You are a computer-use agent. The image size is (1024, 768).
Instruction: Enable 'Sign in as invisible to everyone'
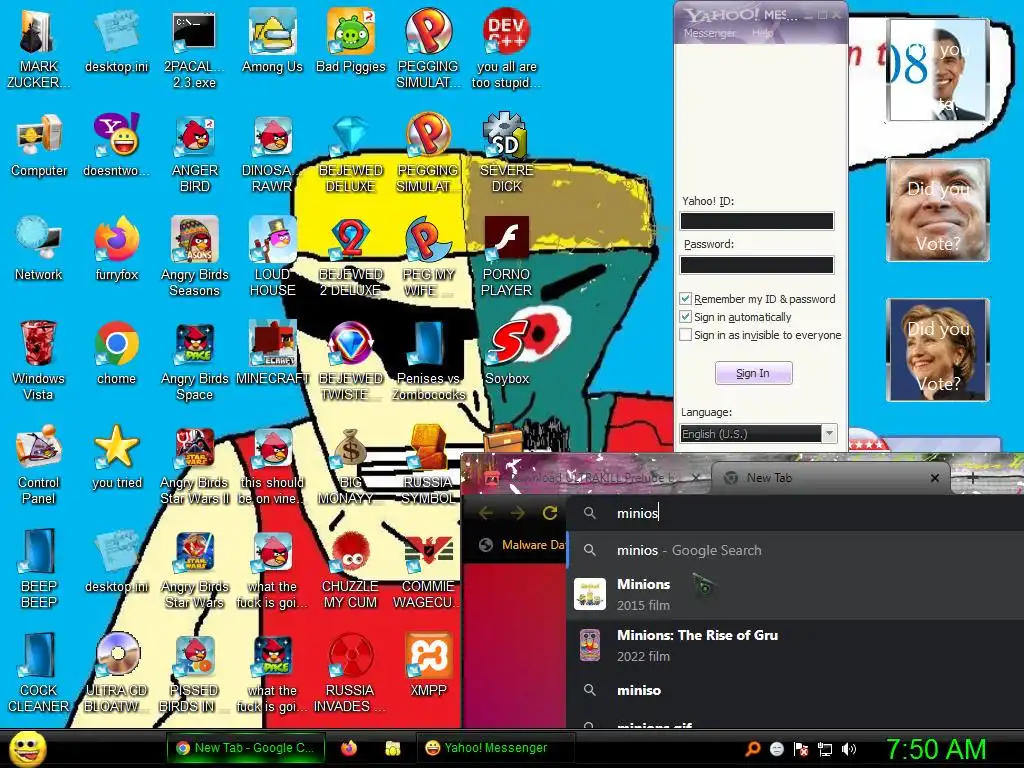[x=685, y=335]
